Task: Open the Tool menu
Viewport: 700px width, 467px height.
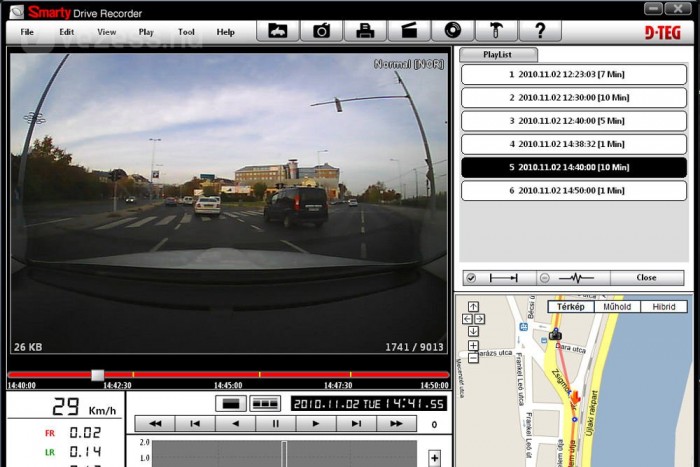Action: click(186, 32)
